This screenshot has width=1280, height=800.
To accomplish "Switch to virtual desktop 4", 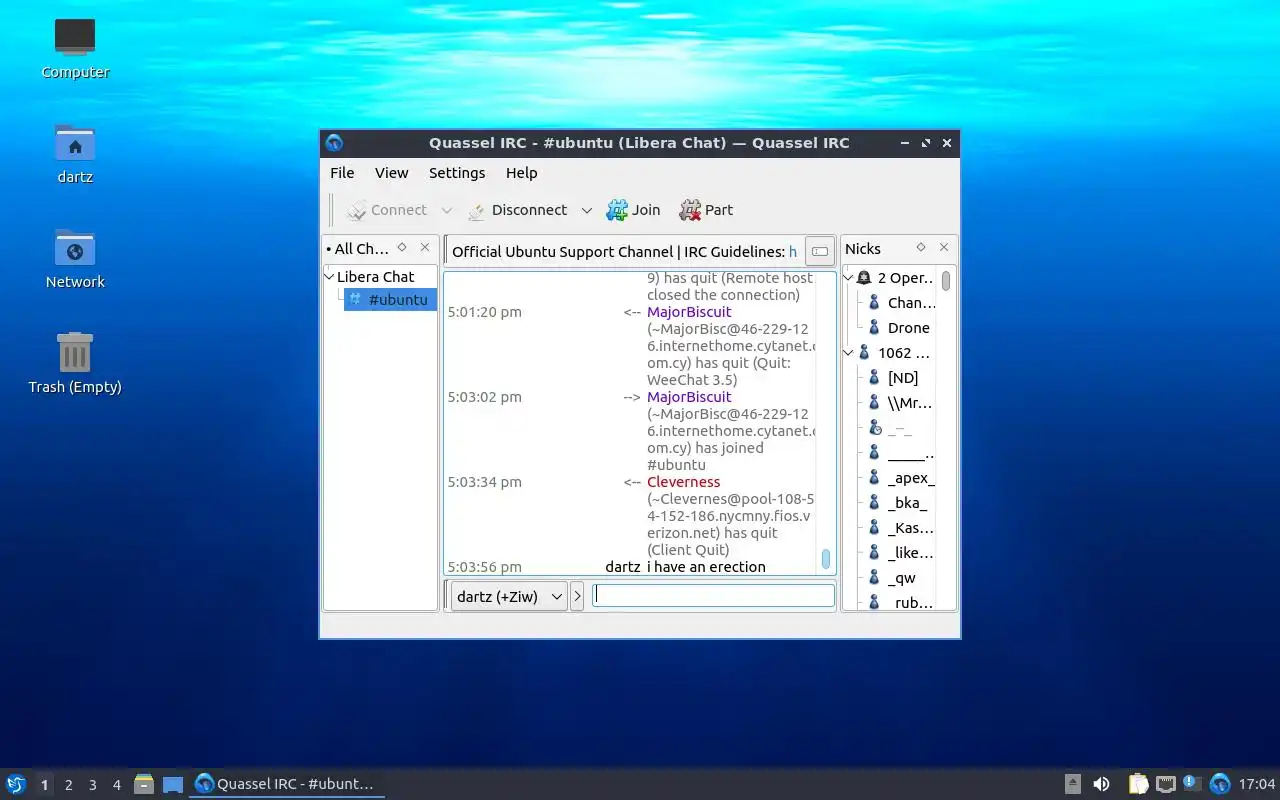I will point(116,785).
